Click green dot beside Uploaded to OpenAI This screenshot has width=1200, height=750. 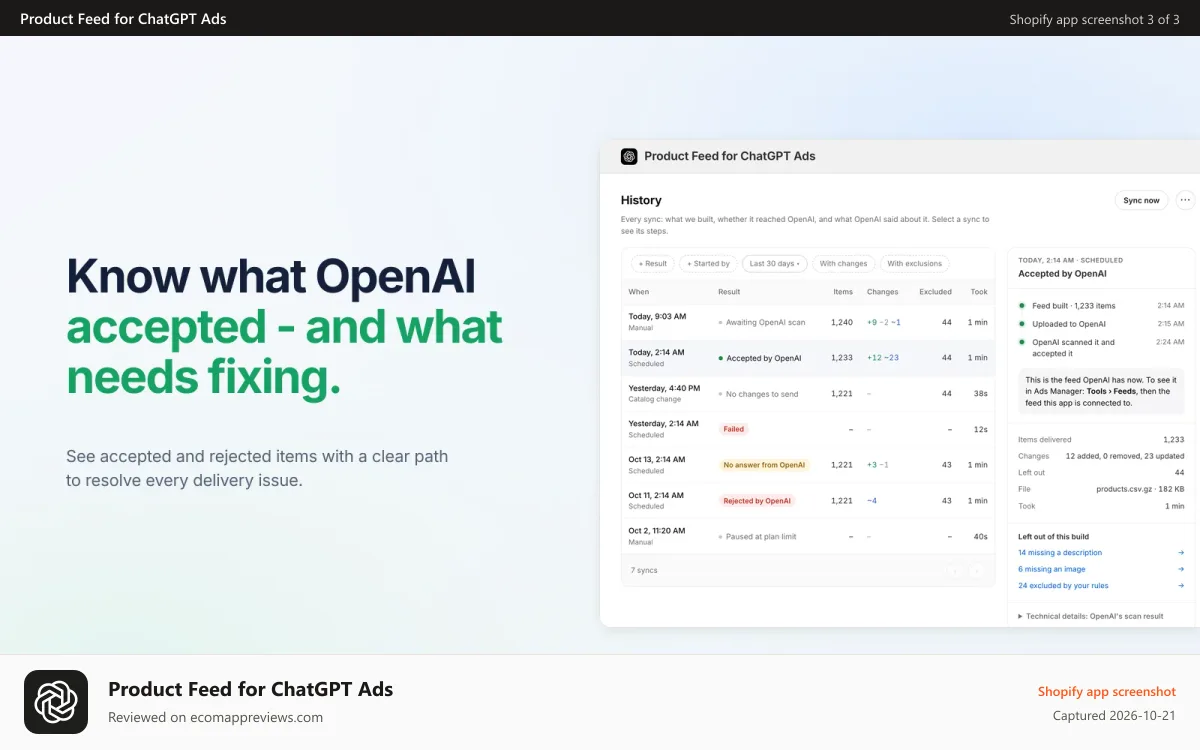click(x=1022, y=324)
